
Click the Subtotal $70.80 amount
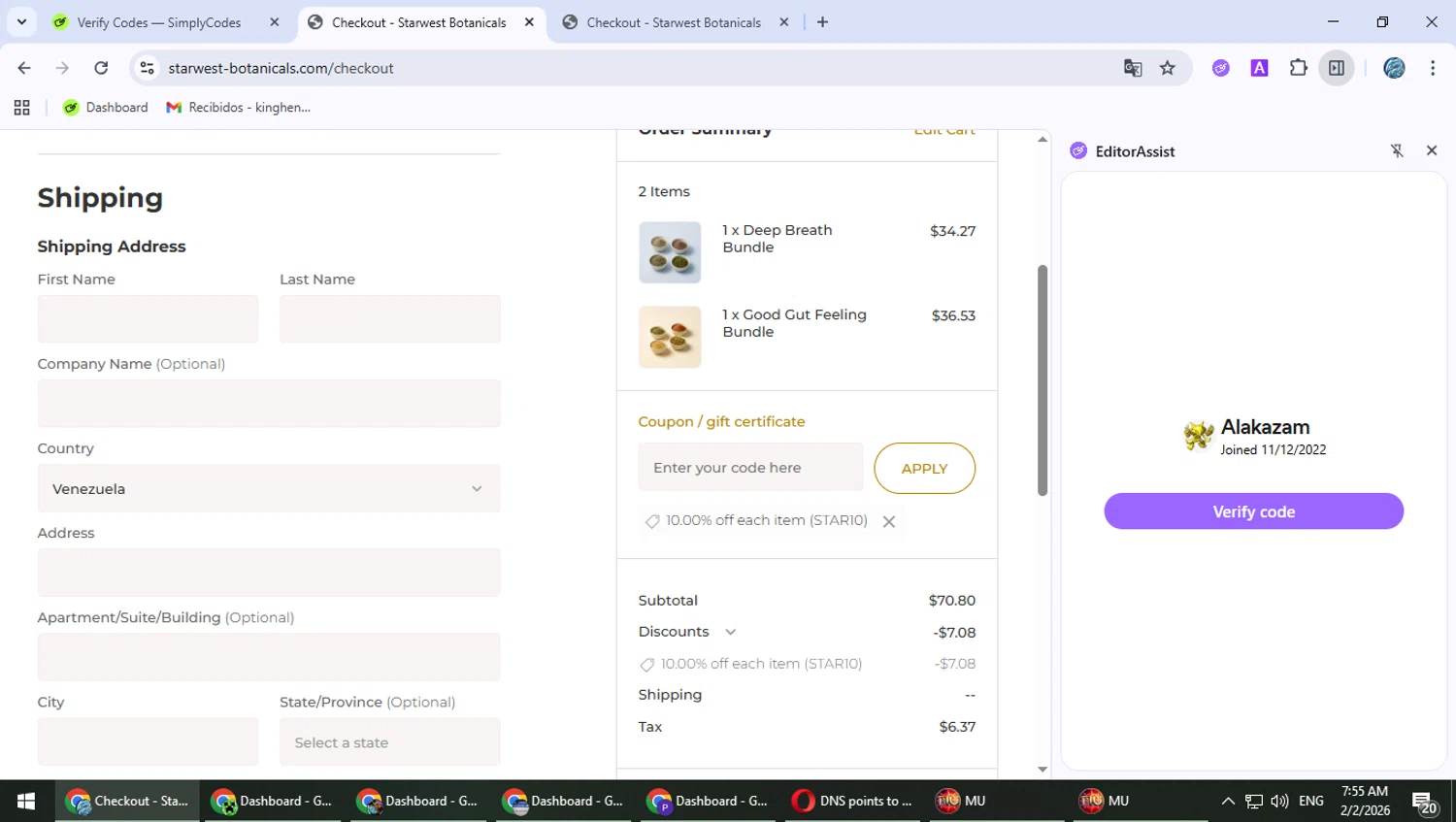click(951, 601)
